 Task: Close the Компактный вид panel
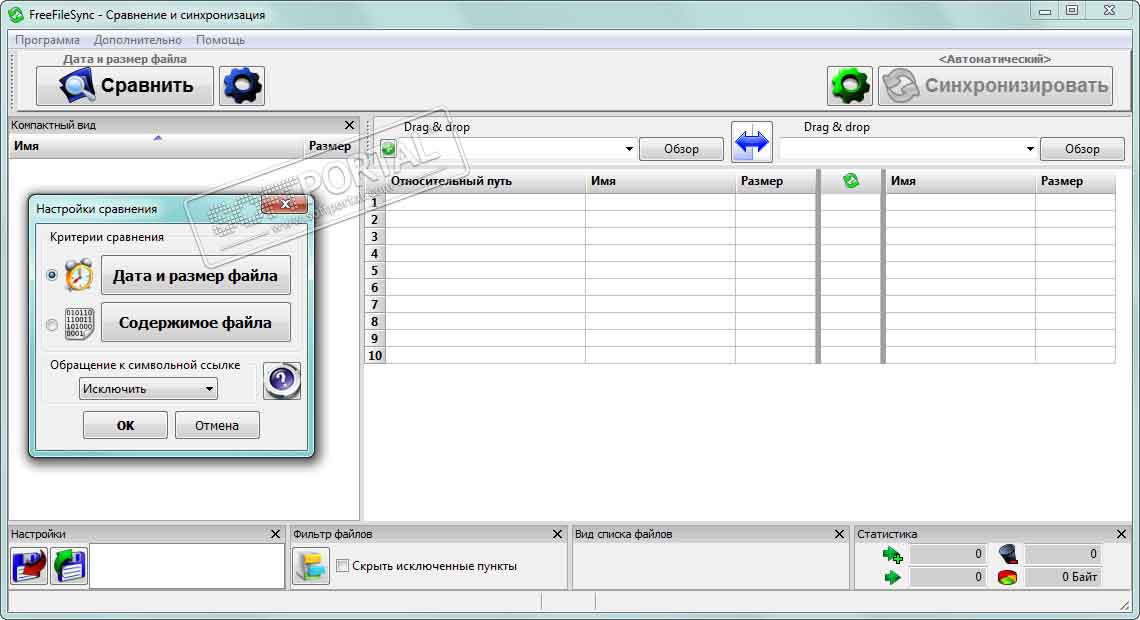coord(349,125)
